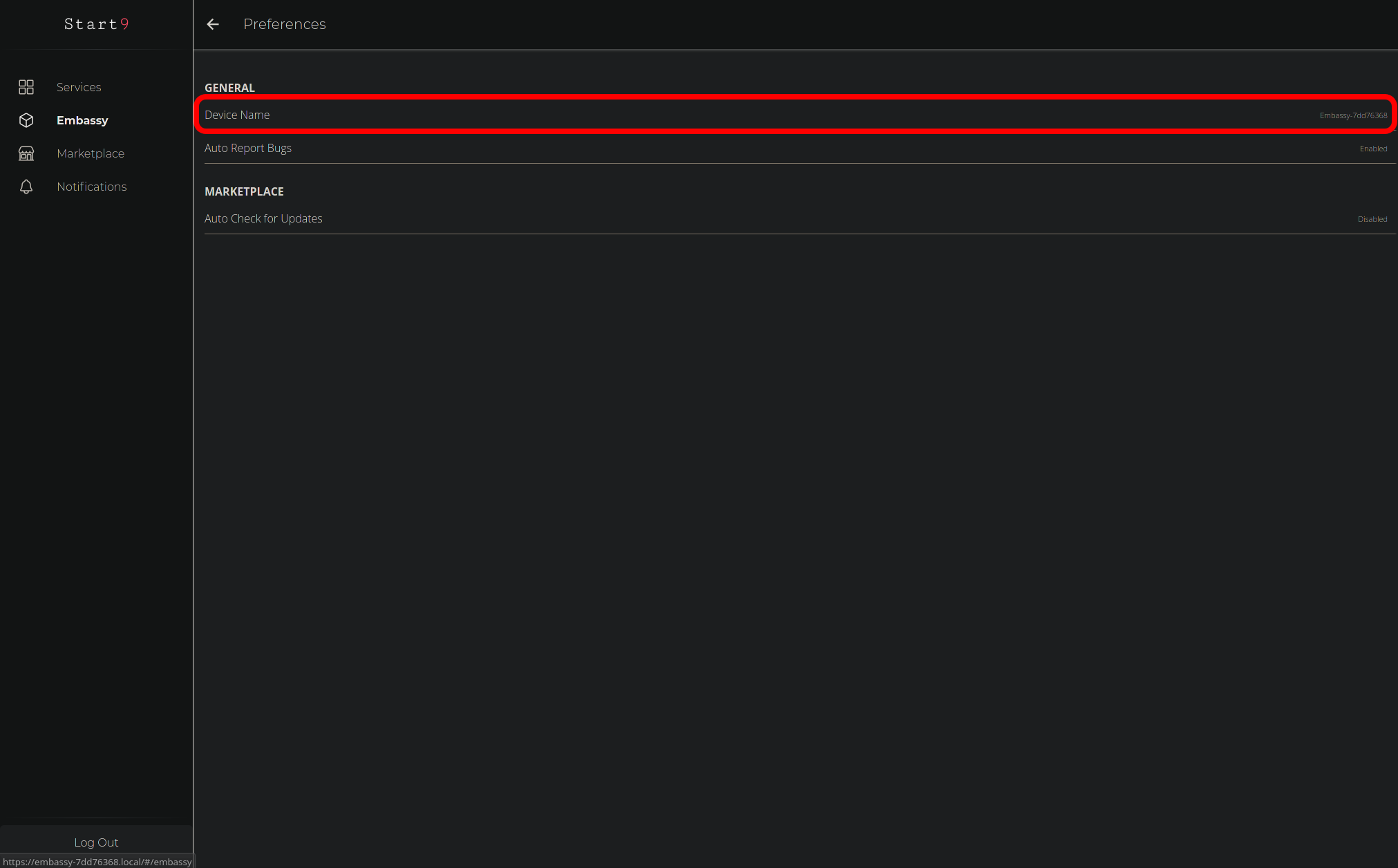Toggle Auto Check for Updates
Viewport: 1398px width, 868px height.
263,218
